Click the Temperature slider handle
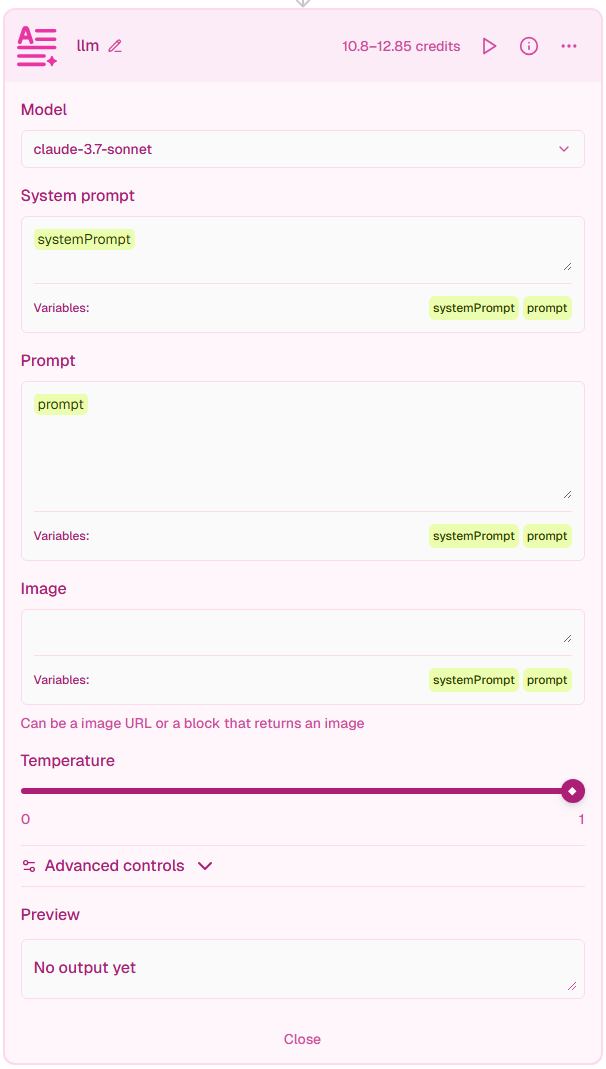This screenshot has height=1069, width=606. (x=572, y=791)
